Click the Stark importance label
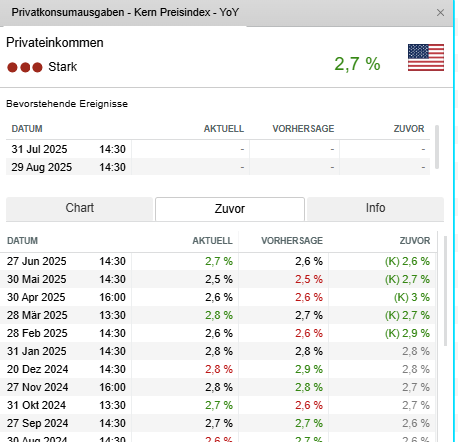The width and height of the screenshot is (458, 442). [x=63, y=67]
